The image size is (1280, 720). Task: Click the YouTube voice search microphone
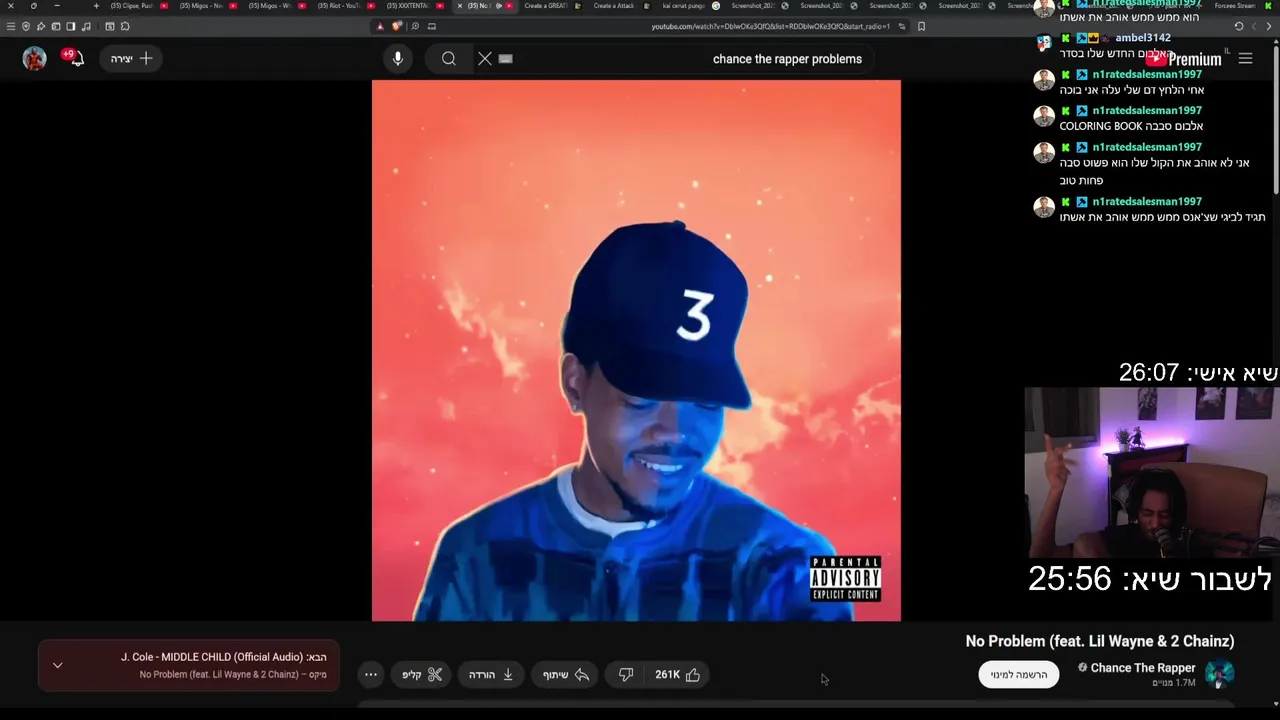(398, 59)
